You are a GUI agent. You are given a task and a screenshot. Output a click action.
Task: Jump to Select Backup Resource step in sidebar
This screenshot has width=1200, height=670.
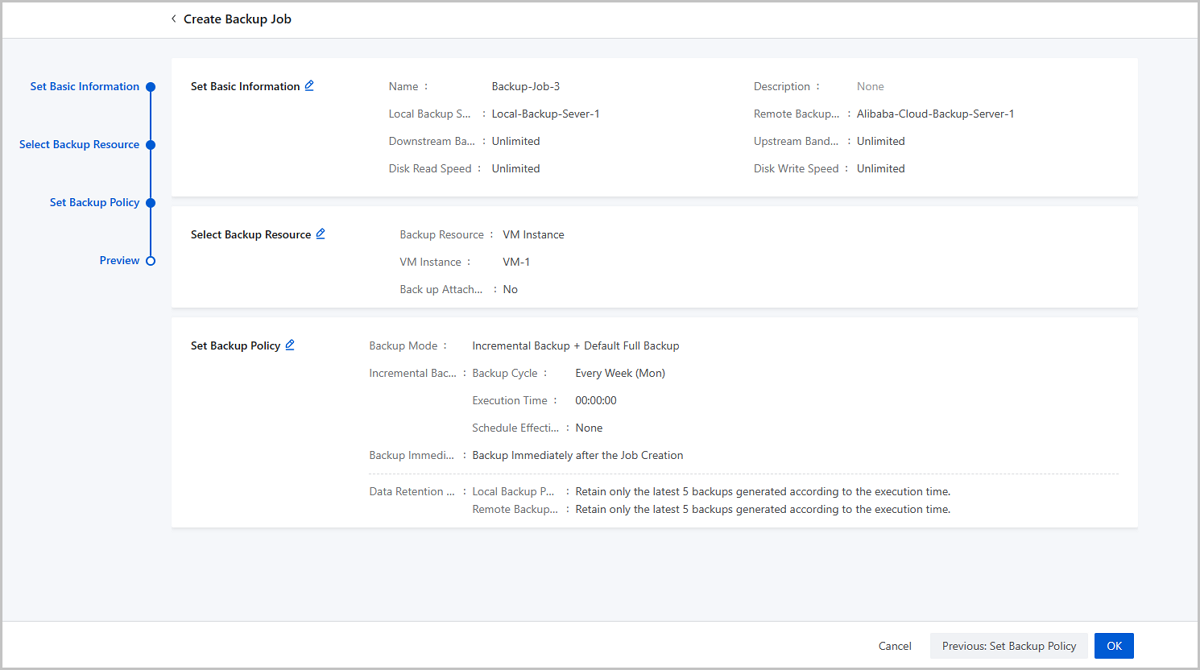[x=79, y=145]
